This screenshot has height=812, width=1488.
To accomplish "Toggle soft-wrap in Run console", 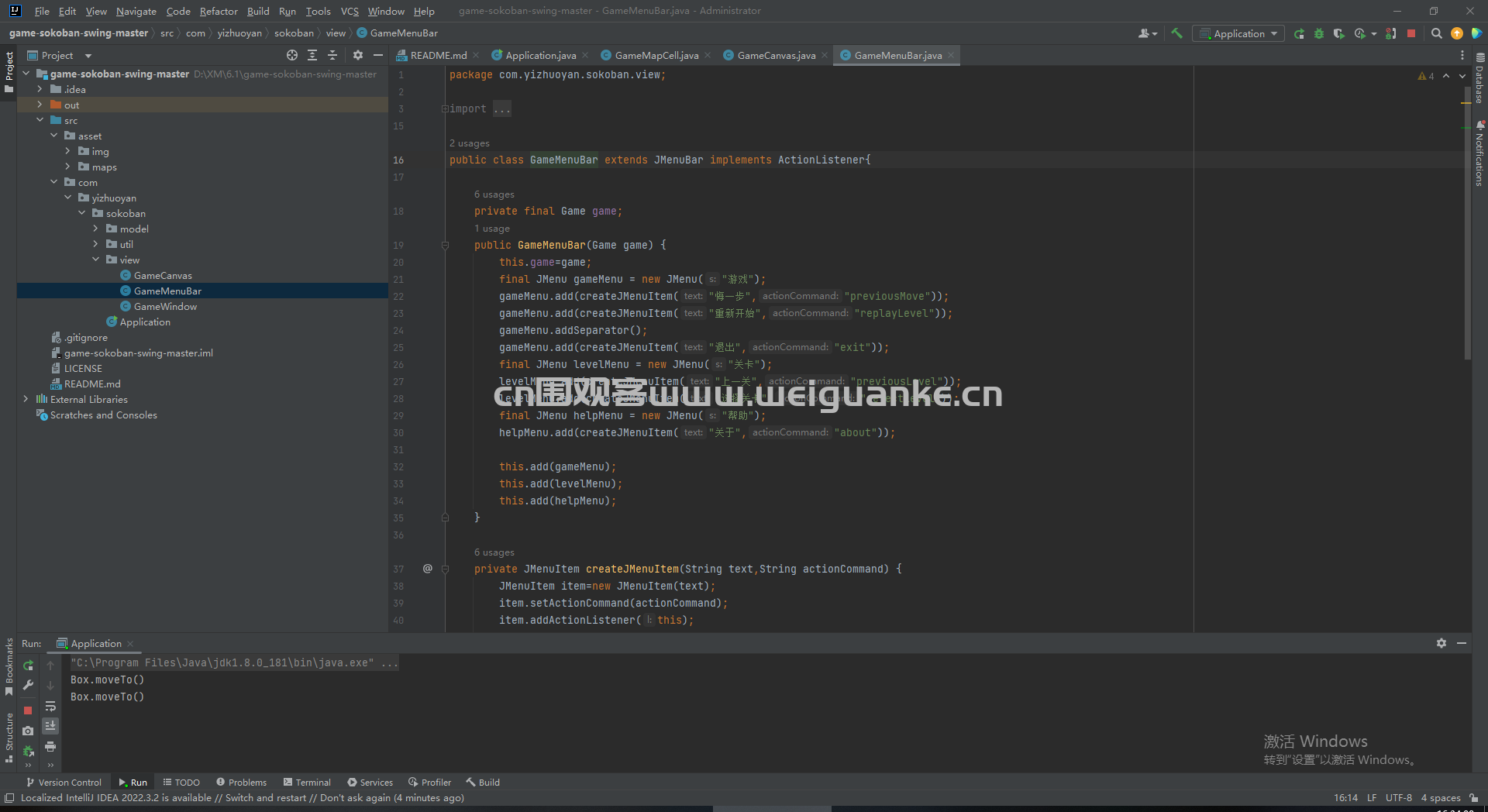I will pos(50,706).
